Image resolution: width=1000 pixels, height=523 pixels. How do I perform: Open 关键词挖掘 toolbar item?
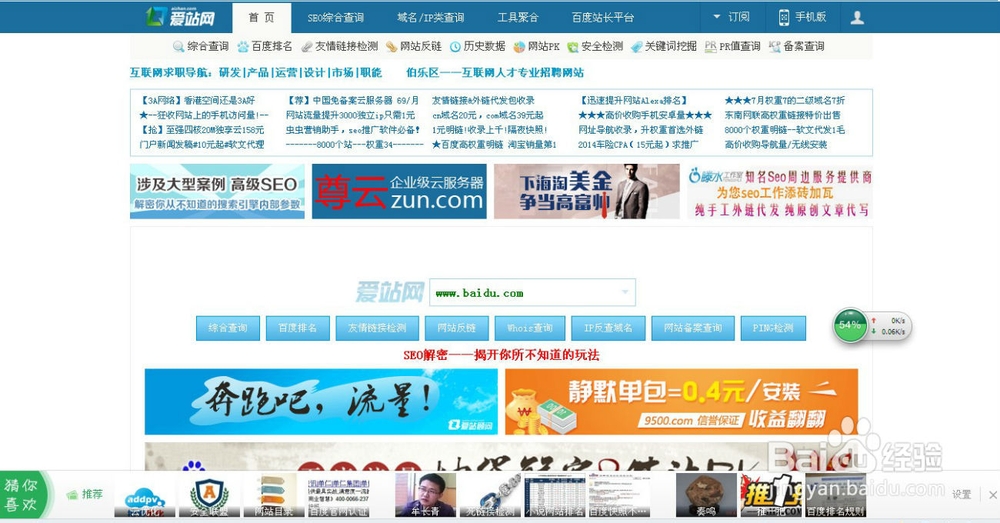tap(663, 47)
